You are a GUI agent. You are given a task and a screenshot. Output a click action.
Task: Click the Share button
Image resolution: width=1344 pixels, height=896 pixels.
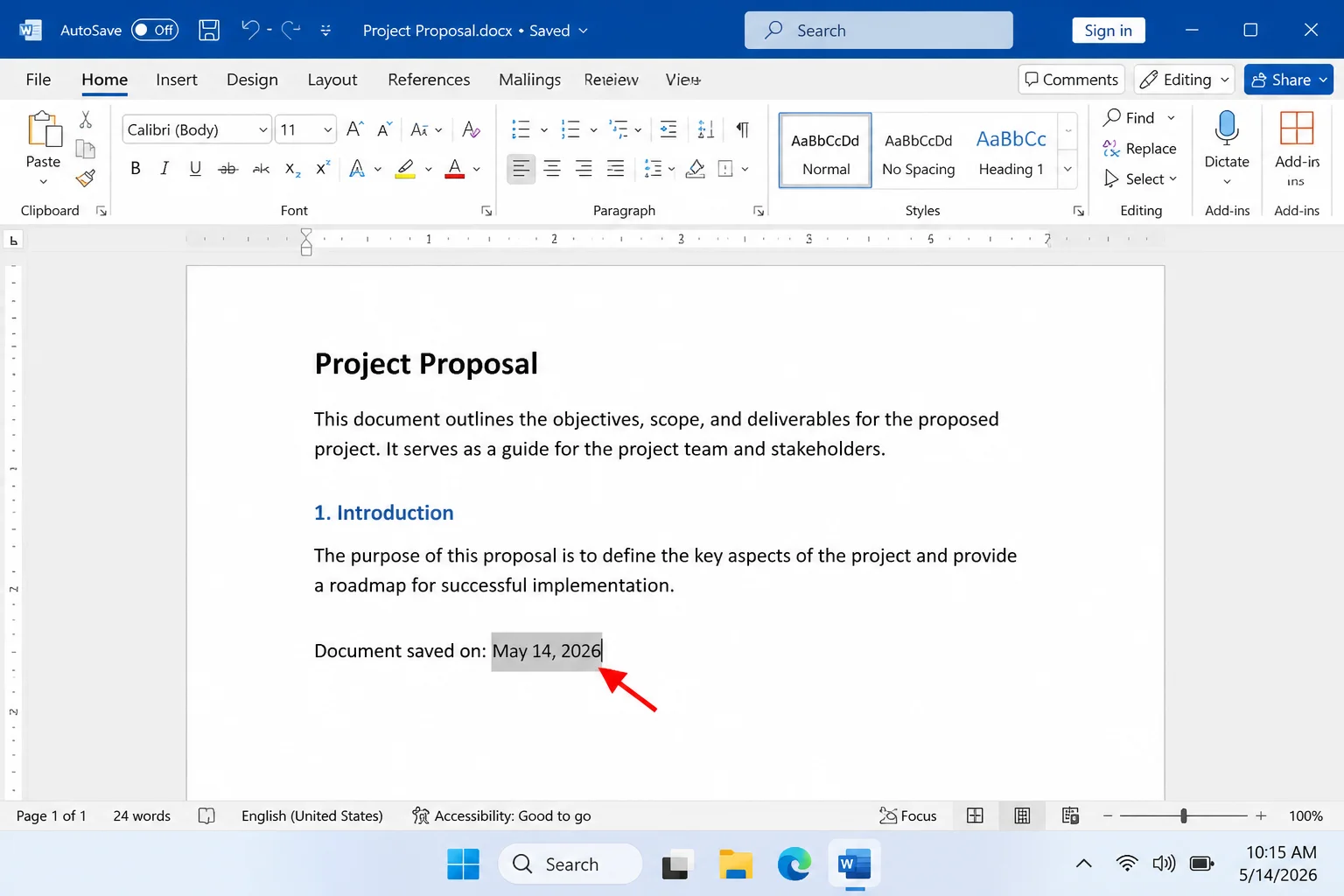pos(1288,80)
